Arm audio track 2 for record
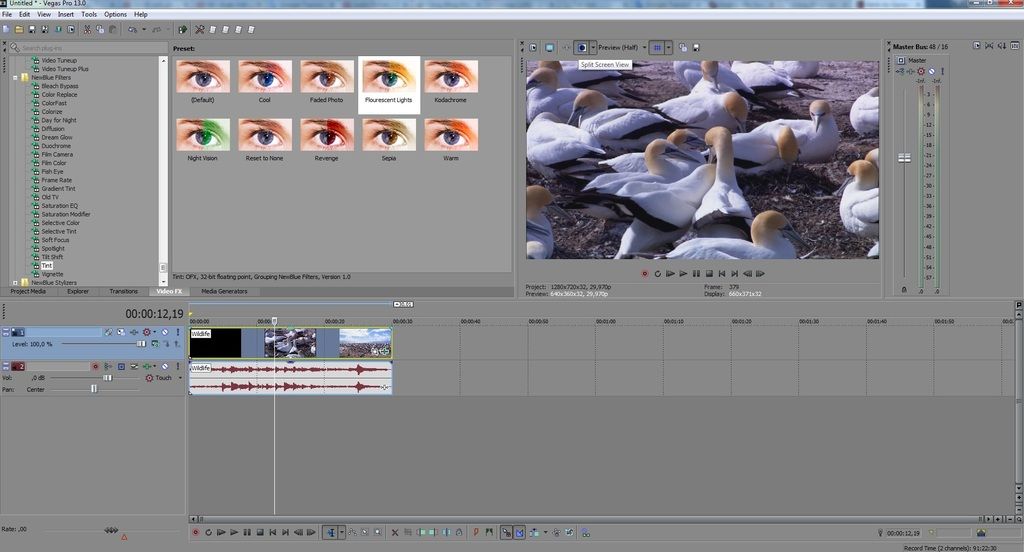 coord(95,366)
